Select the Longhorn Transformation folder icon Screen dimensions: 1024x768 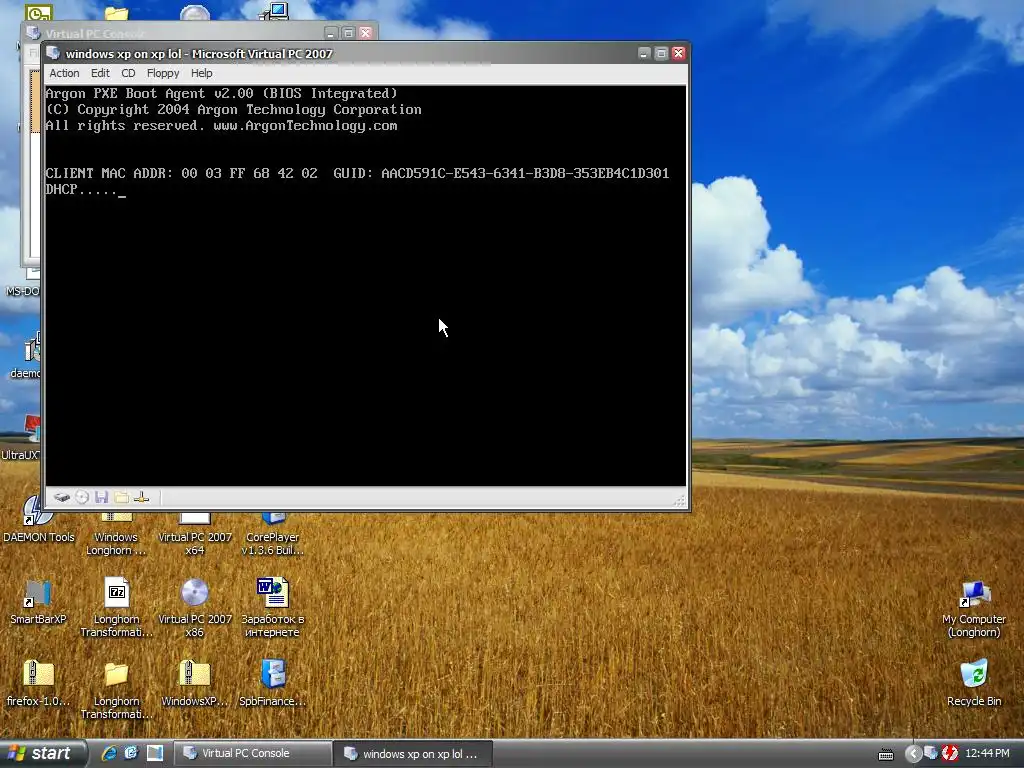116,690
